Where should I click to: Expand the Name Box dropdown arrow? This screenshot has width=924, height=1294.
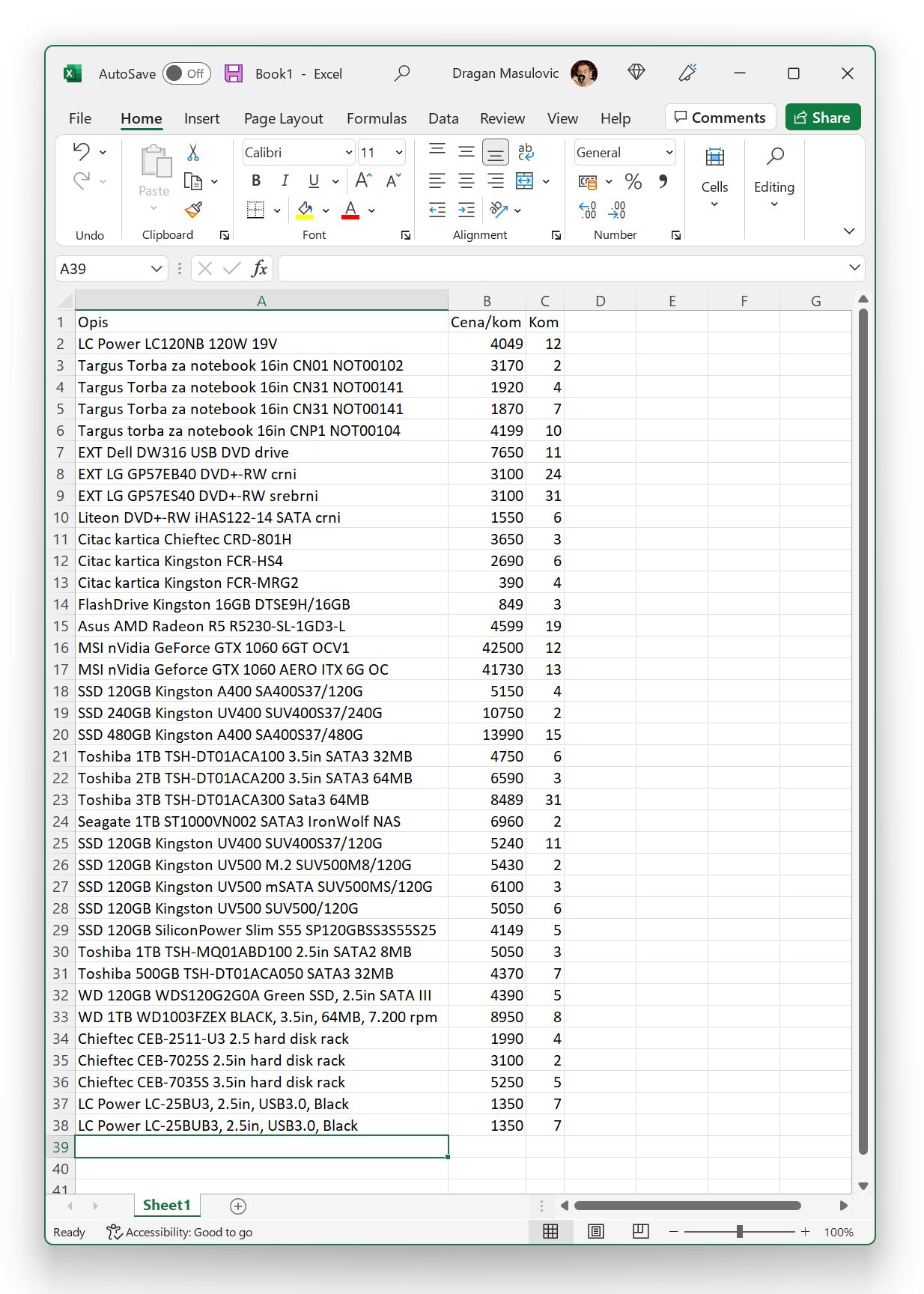[156, 268]
